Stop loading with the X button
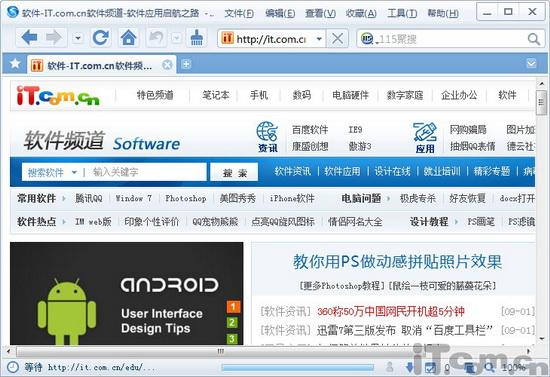Viewport: 550px width, 377px height. (338, 39)
